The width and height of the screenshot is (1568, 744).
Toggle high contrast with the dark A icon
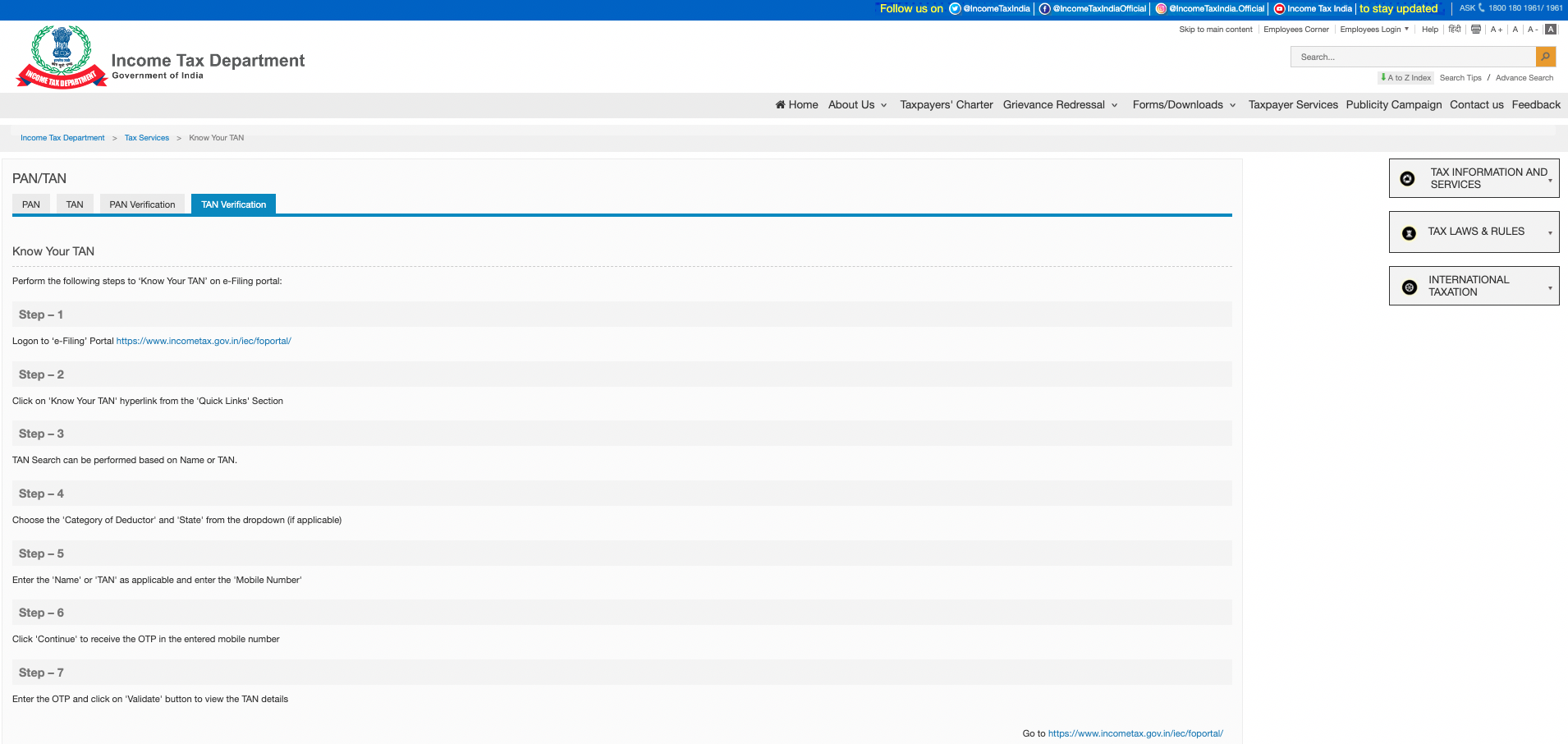(x=1551, y=30)
